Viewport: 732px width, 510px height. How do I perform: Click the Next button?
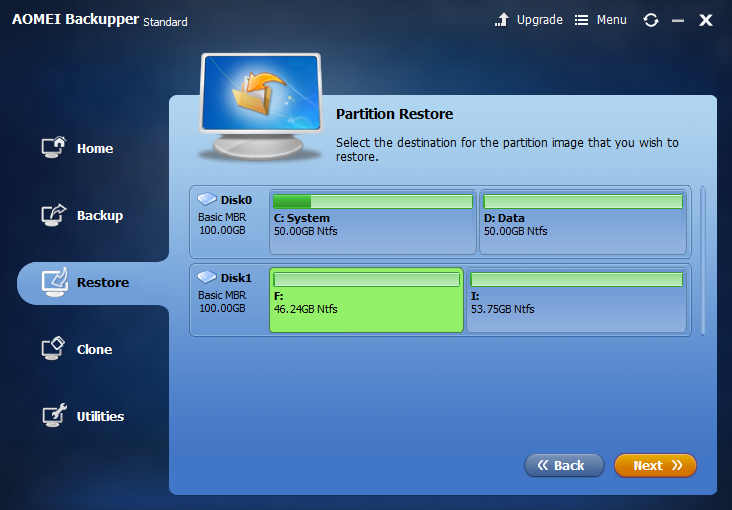[x=655, y=465]
